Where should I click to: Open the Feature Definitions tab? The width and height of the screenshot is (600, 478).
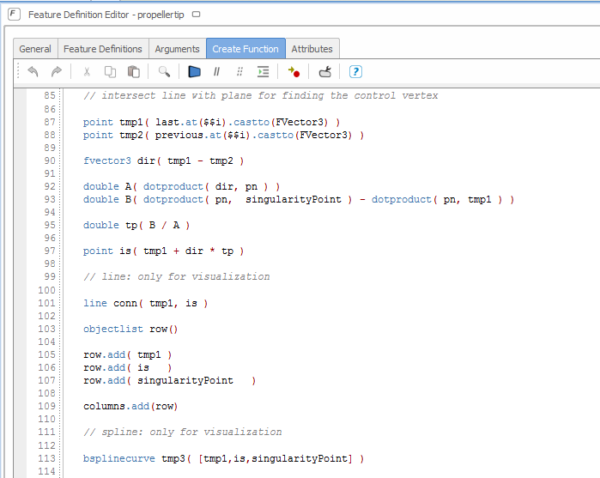pos(103,48)
